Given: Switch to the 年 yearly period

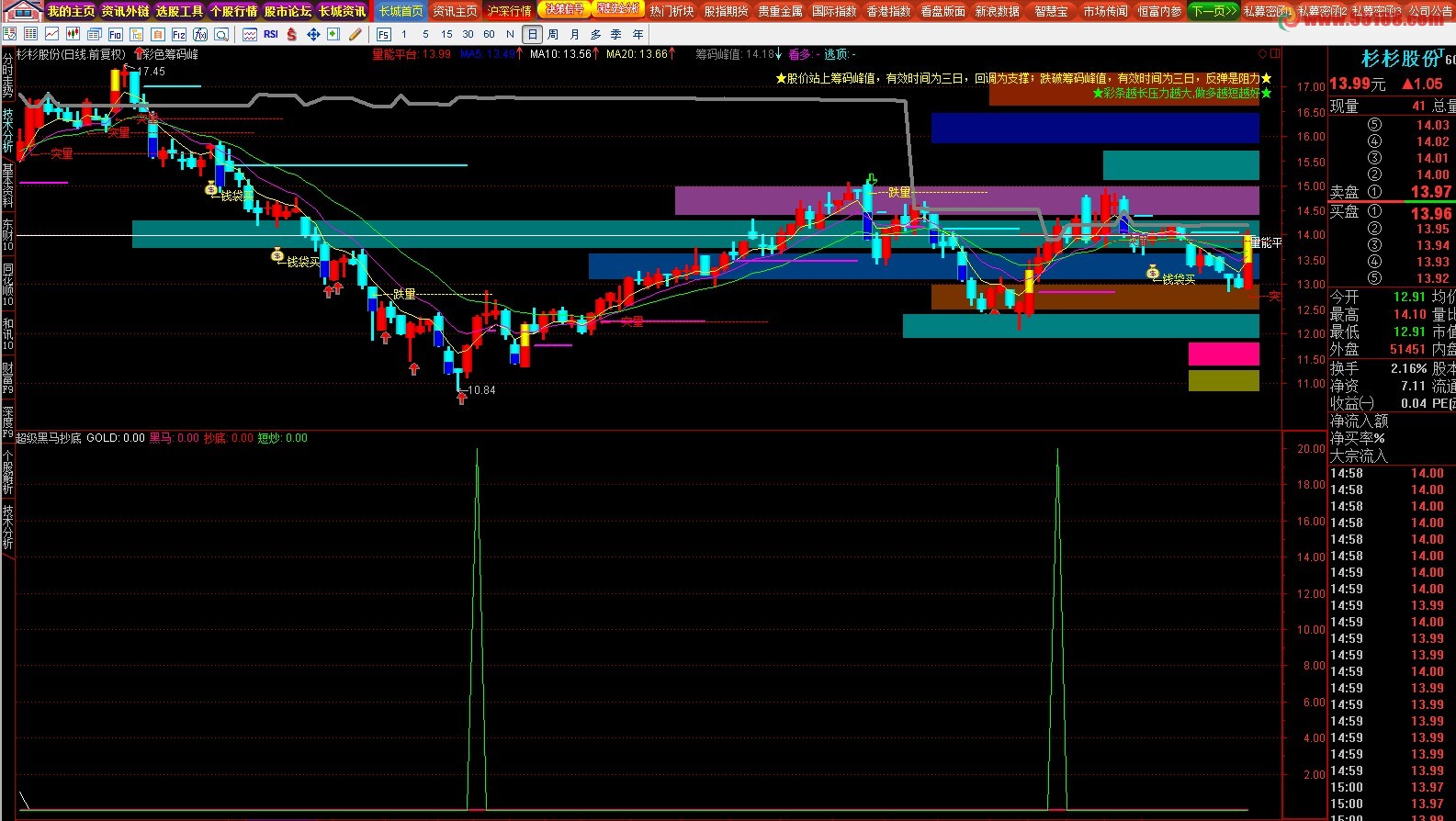Looking at the screenshot, I should 638,34.
